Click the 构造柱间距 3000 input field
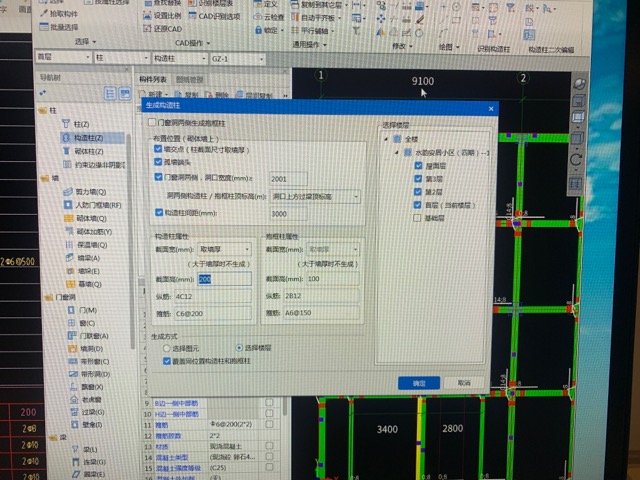The image size is (640, 480). pyautogui.click(x=289, y=213)
